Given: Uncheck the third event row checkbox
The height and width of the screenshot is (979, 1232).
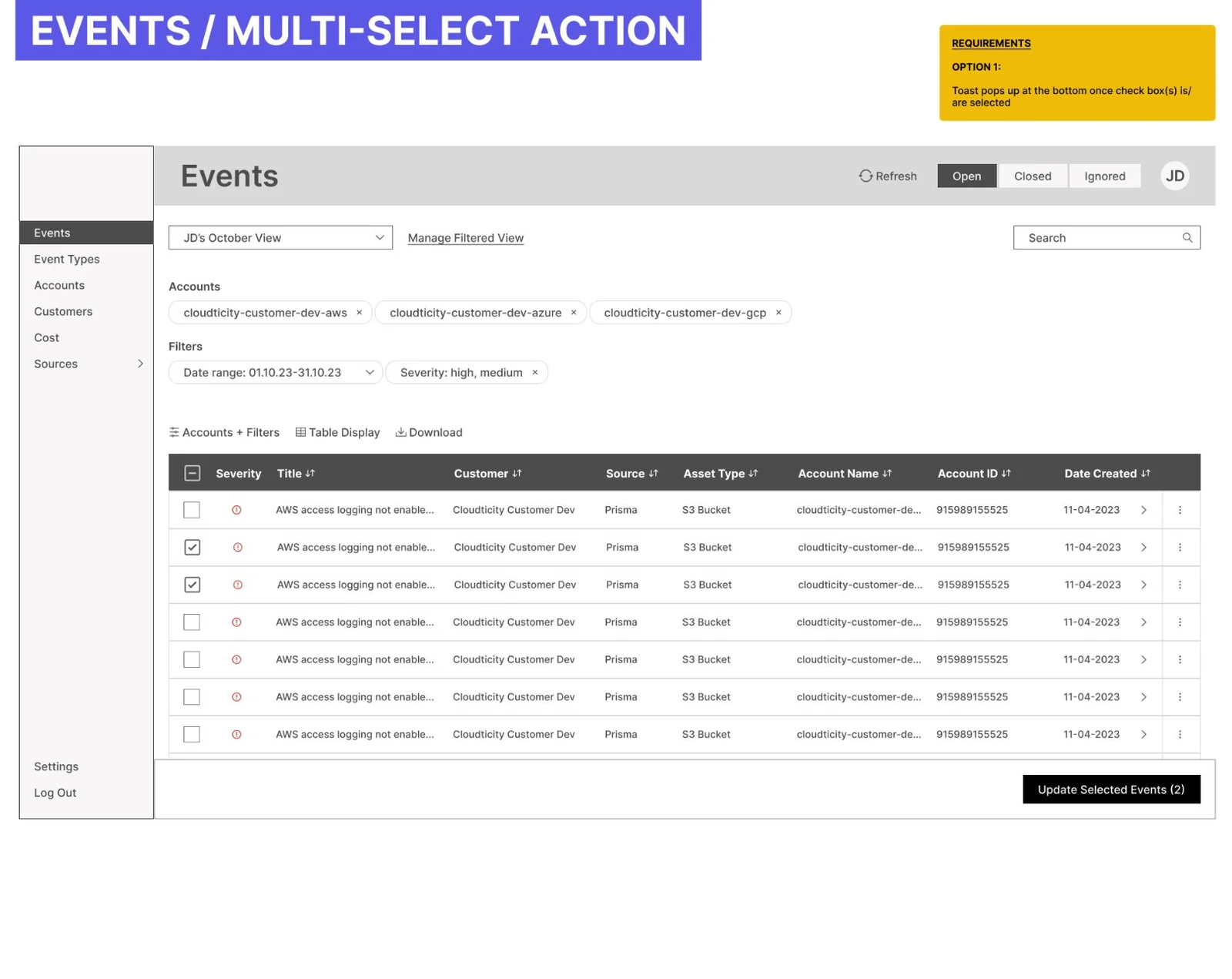Looking at the screenshot, I should pos(192,585).
